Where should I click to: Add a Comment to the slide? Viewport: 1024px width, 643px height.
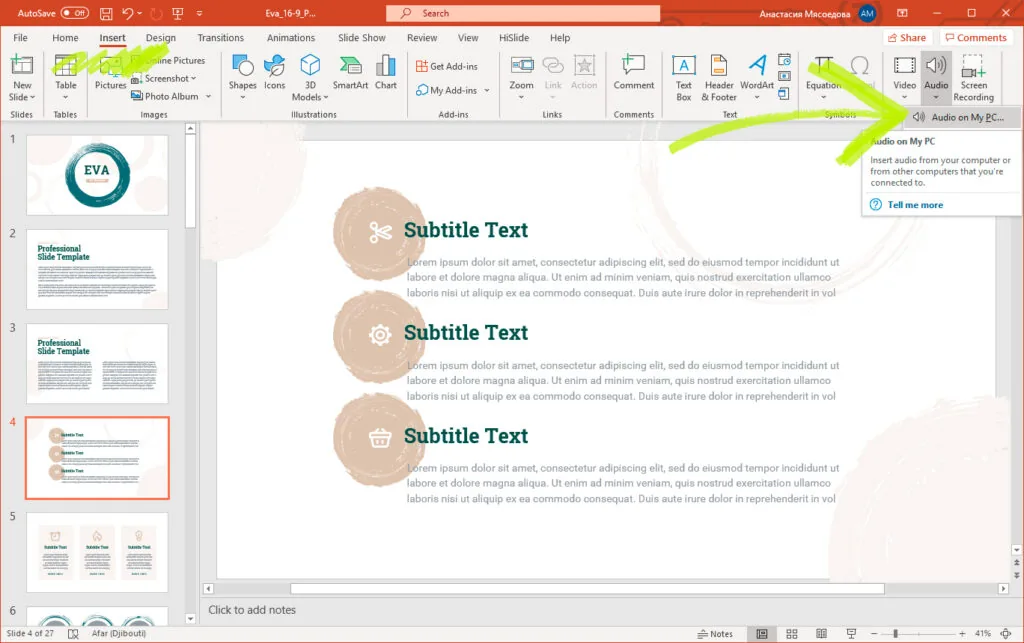[633, 73]
